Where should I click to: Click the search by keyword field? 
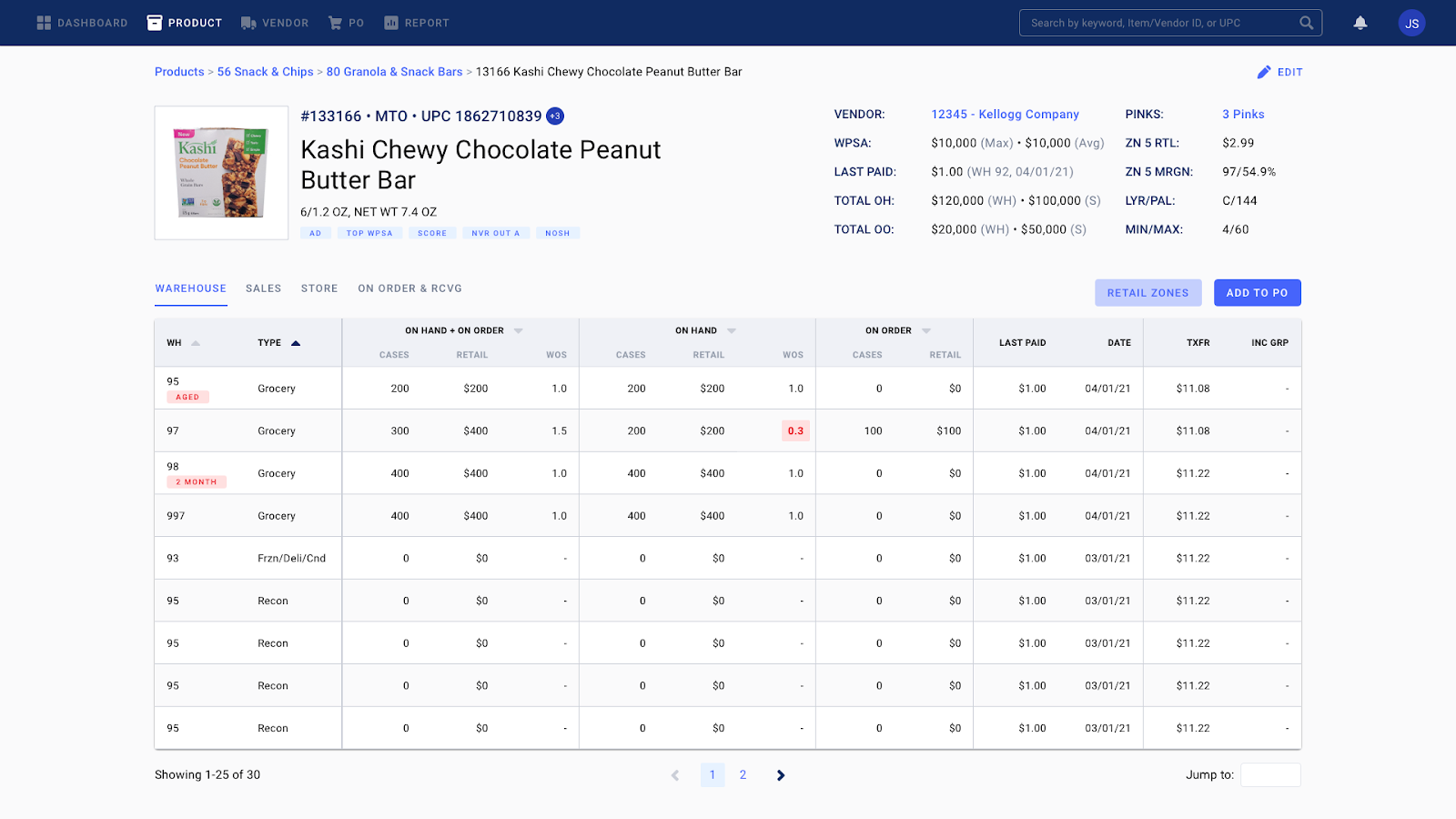[x=1170, y=23]
